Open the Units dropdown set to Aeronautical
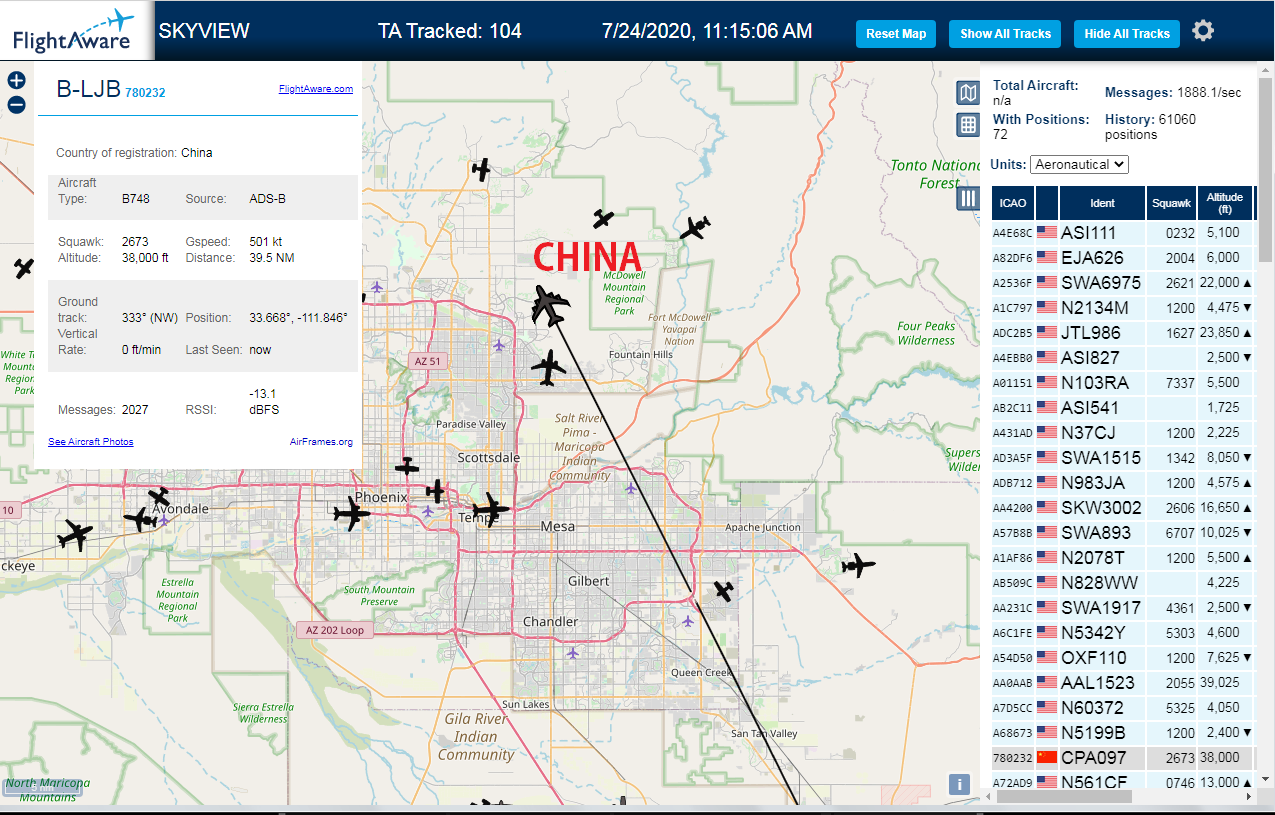This screenshot has width=1275, height=815. [1079, 164]
